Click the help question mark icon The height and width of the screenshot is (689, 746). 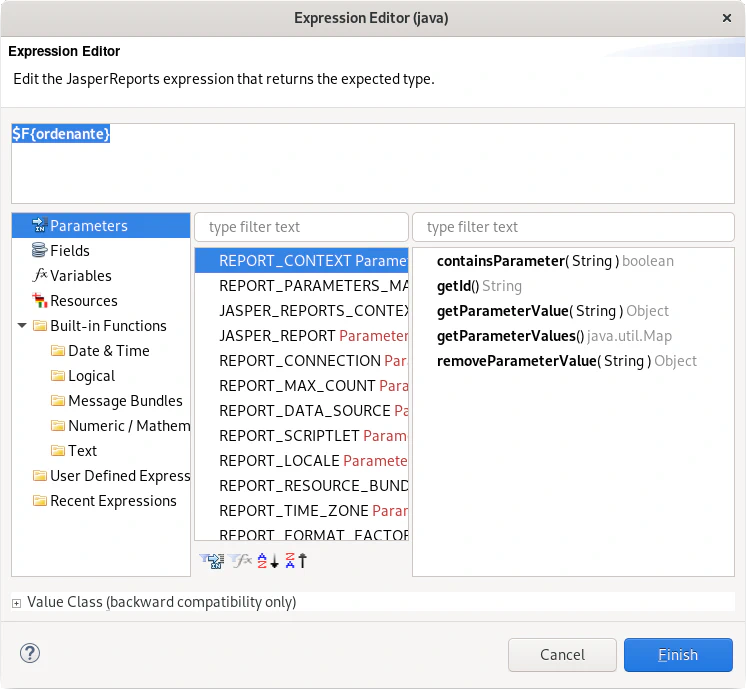(29, 654)
